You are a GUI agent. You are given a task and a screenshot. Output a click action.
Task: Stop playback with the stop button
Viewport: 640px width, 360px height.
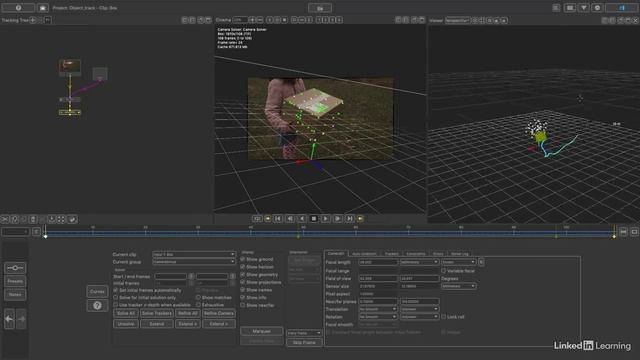click(x=313, y=219)
